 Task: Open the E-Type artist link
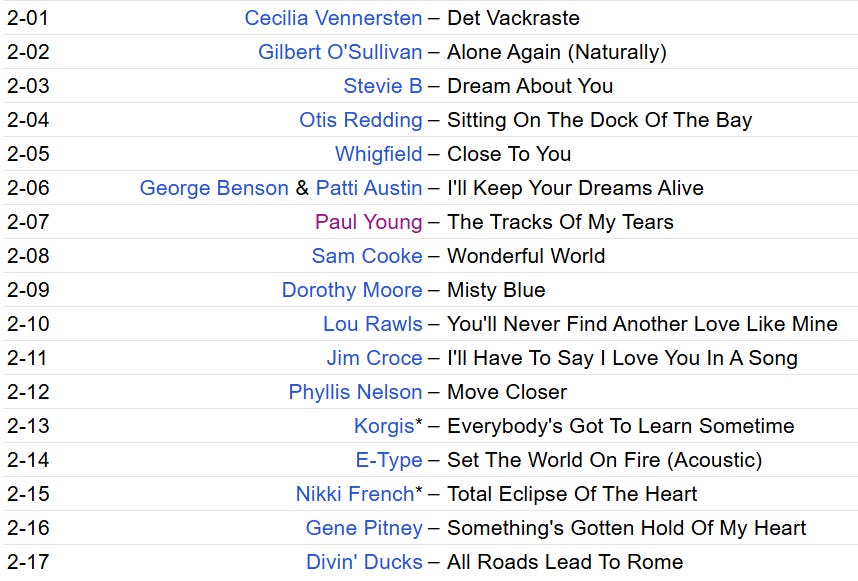pos(389,460)
